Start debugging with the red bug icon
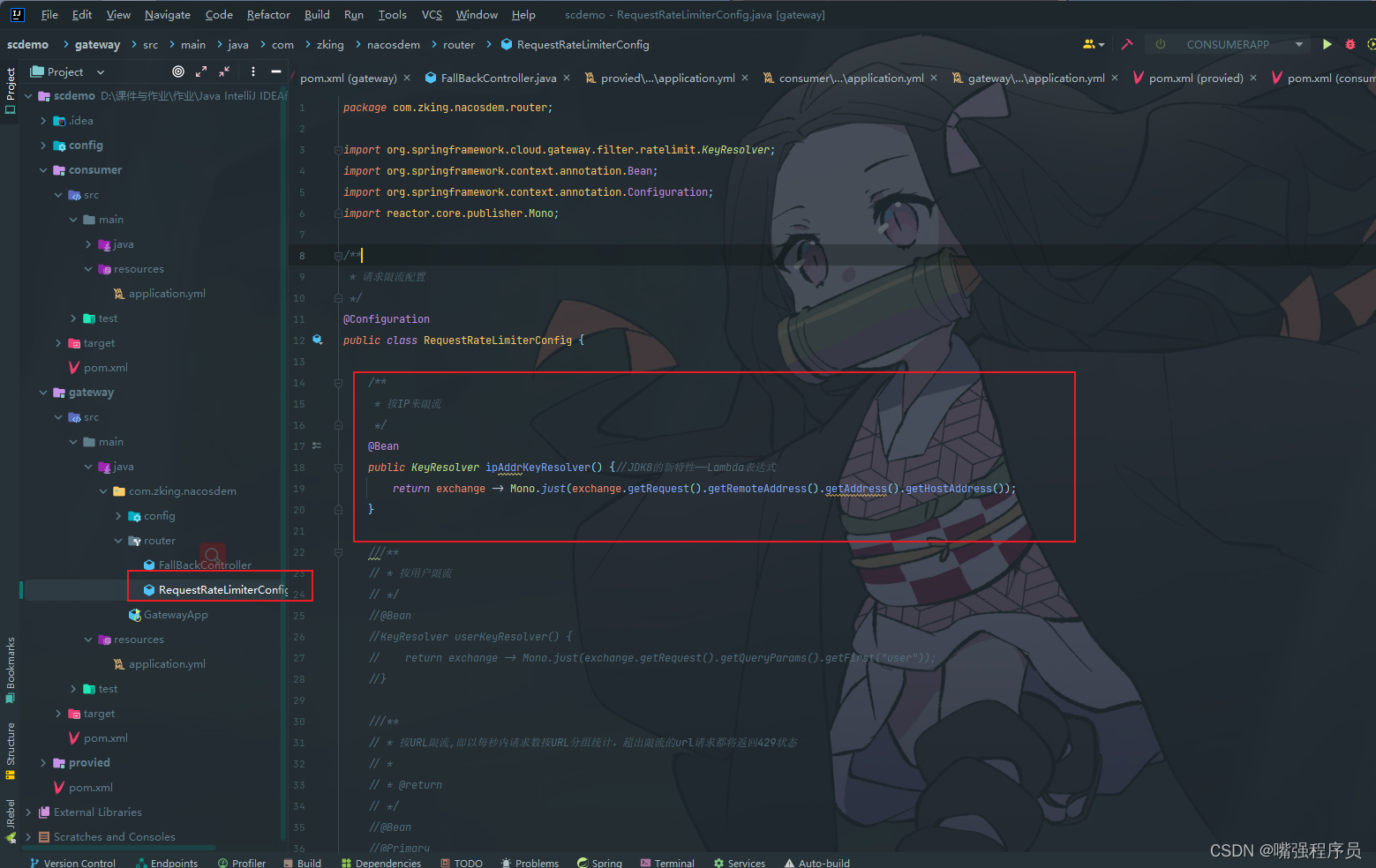1376x868 pixels. click(1350, 44)
